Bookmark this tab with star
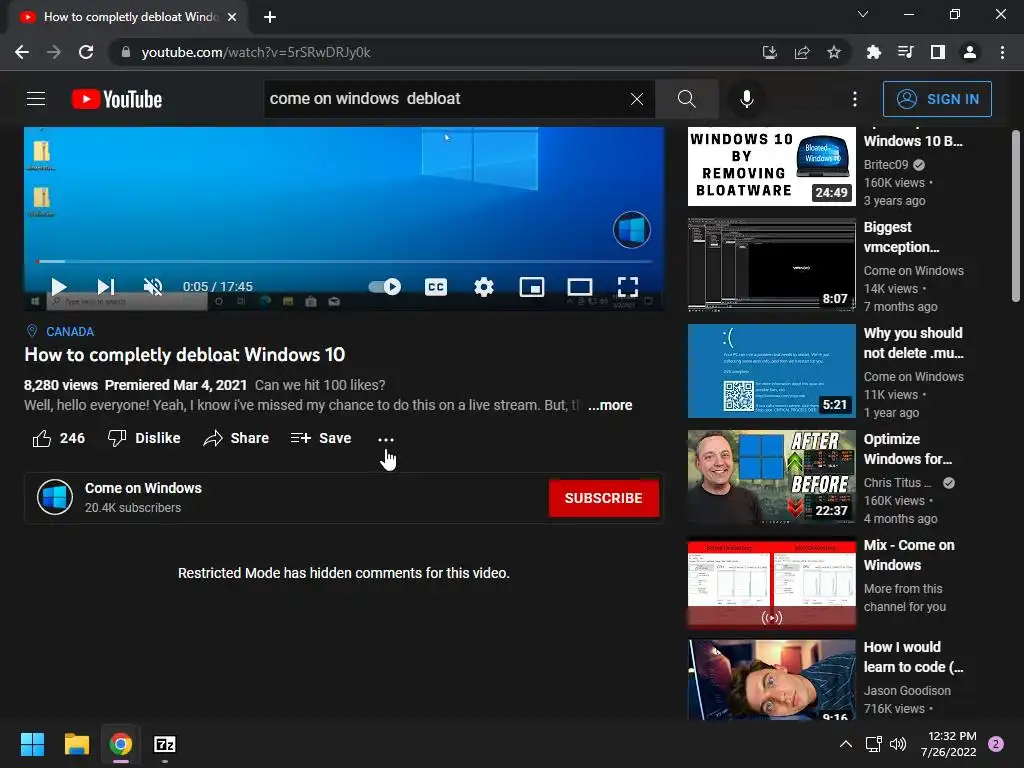The height and width of the screenshot is (768, 1024). (834, 52)
